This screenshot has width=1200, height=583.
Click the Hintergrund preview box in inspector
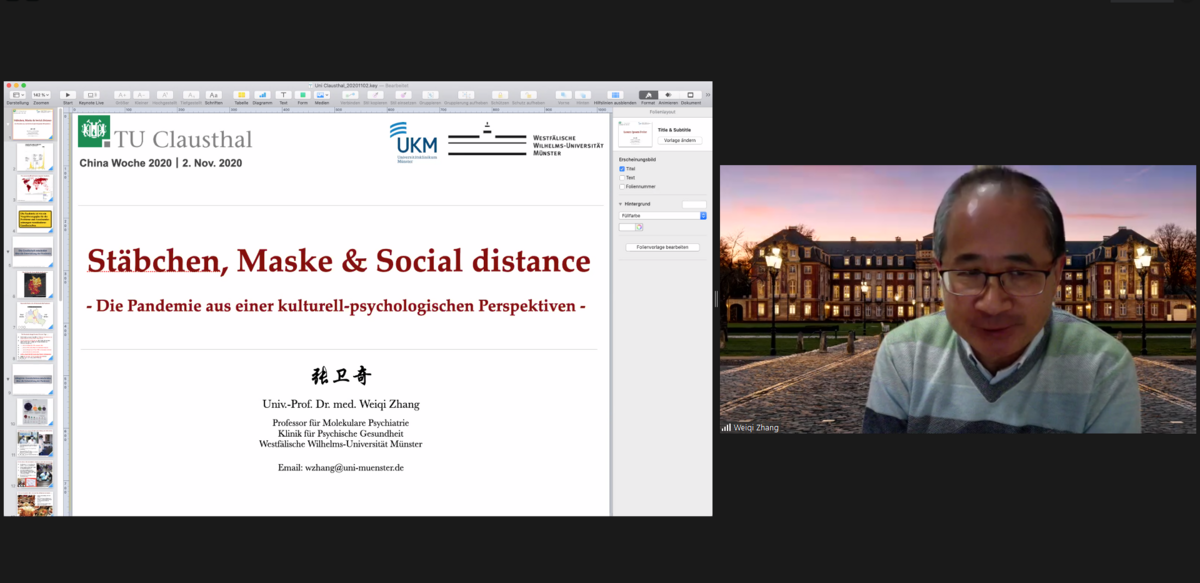coord(694,204)
